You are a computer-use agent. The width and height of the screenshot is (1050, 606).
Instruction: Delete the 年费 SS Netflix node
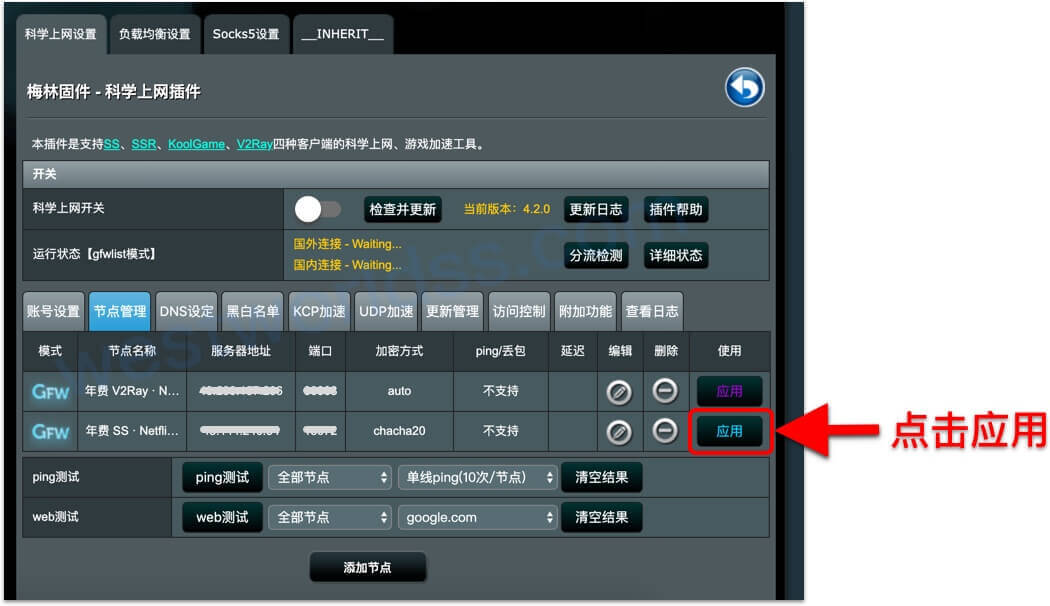click(x=665, y=432)
